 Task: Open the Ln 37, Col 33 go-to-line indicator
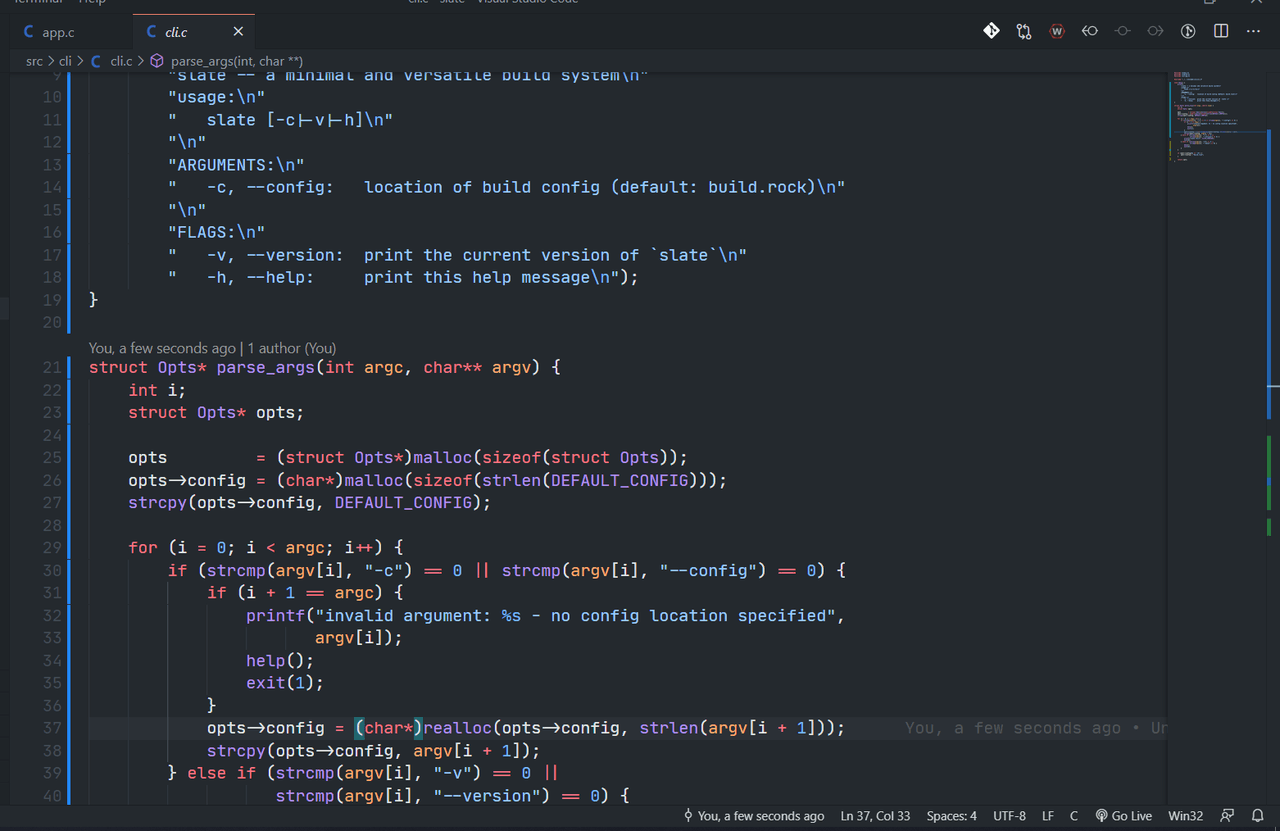tap(875, 816)
